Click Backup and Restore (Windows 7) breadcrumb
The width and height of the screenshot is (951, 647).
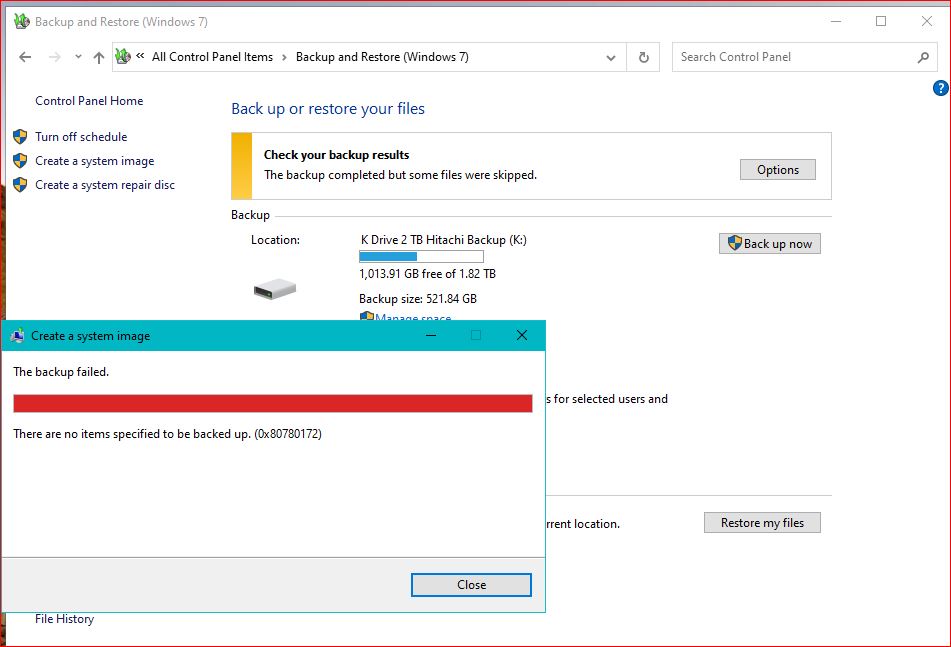(x=382, y=57)
